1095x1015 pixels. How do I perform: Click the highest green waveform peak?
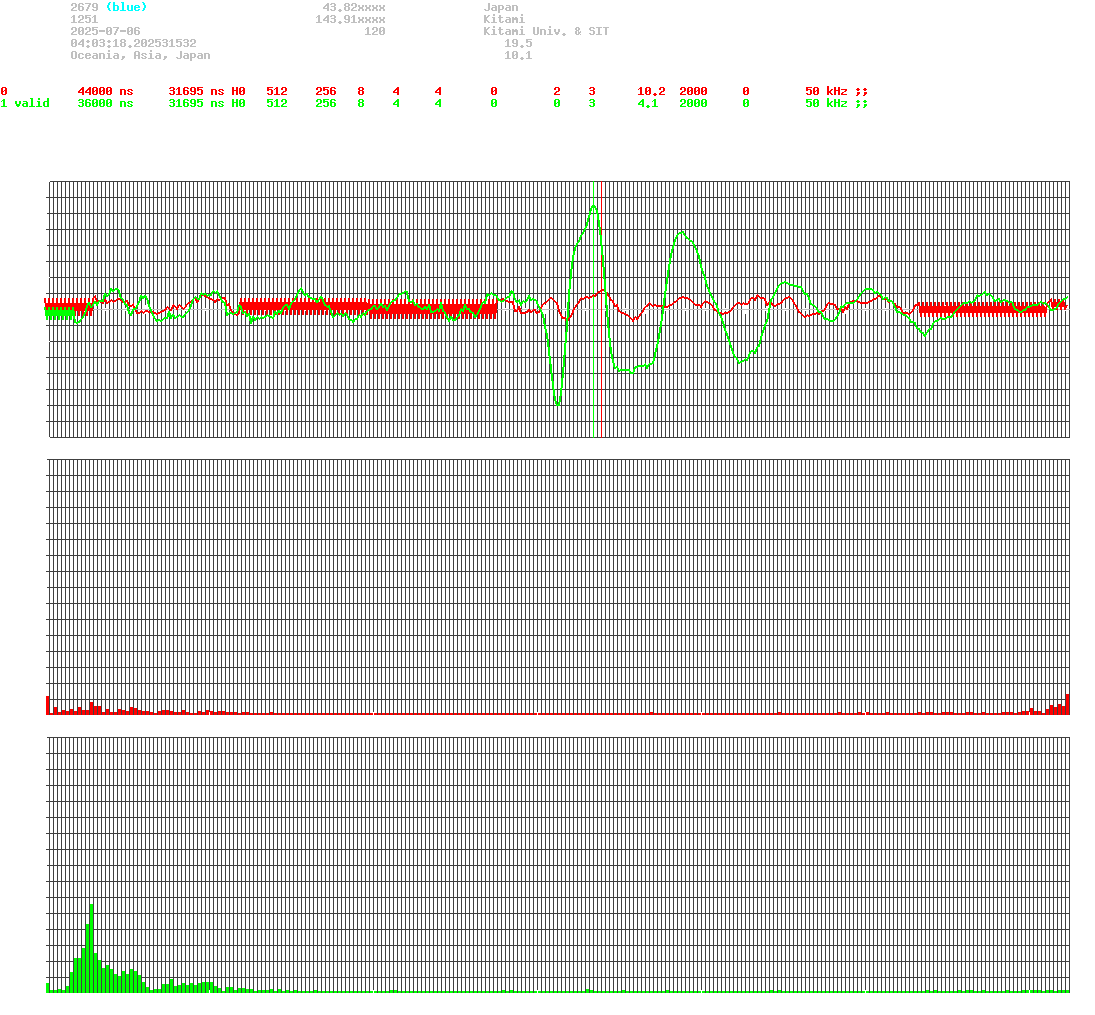(594, 206)
